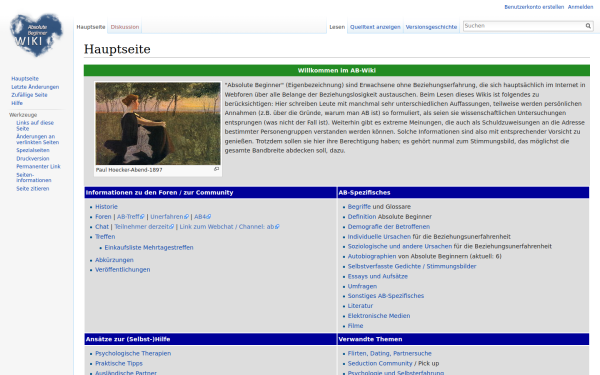Open Soziologische und andere Ursachen
600x375 pixels.
click(x=400, y=246)
